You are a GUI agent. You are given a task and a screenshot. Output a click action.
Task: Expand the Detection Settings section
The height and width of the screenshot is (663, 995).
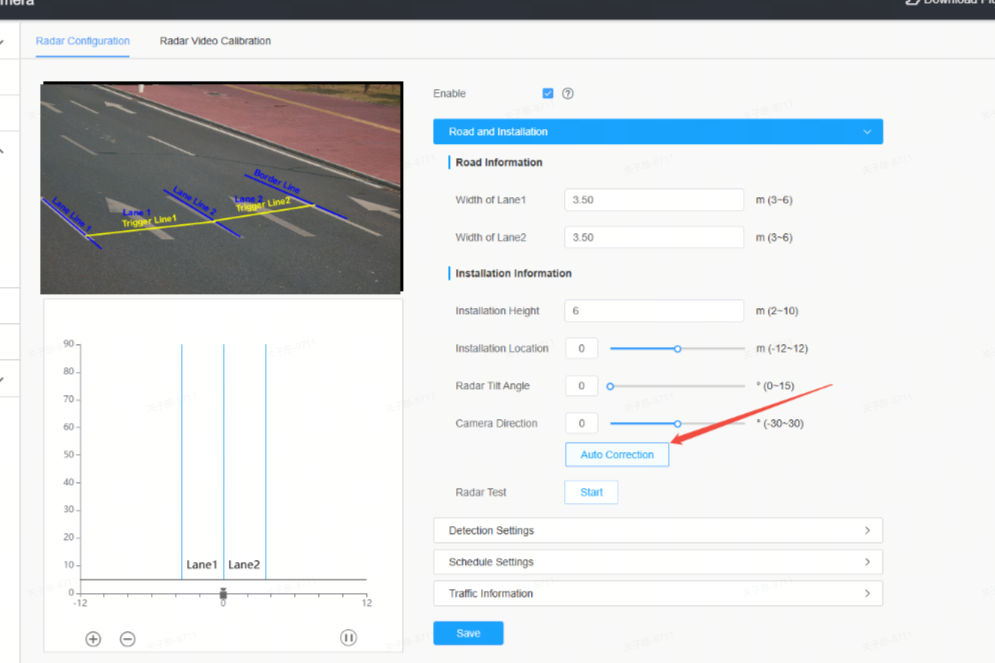point(658,530)
